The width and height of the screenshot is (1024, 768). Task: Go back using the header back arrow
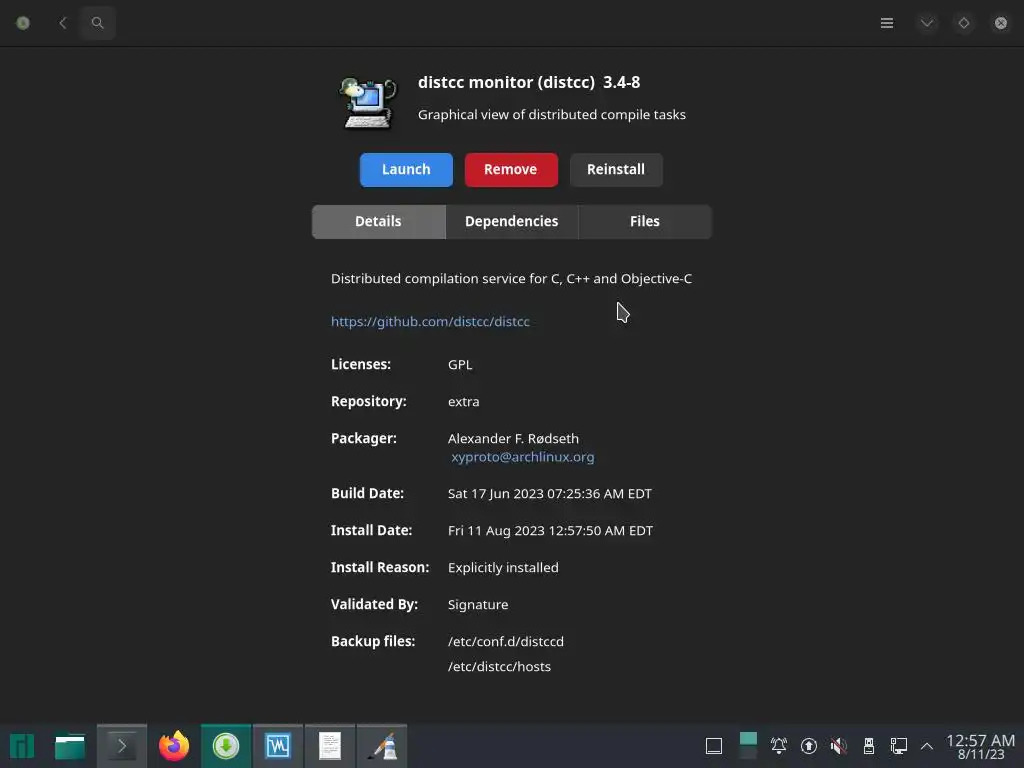tap(63, 23)
